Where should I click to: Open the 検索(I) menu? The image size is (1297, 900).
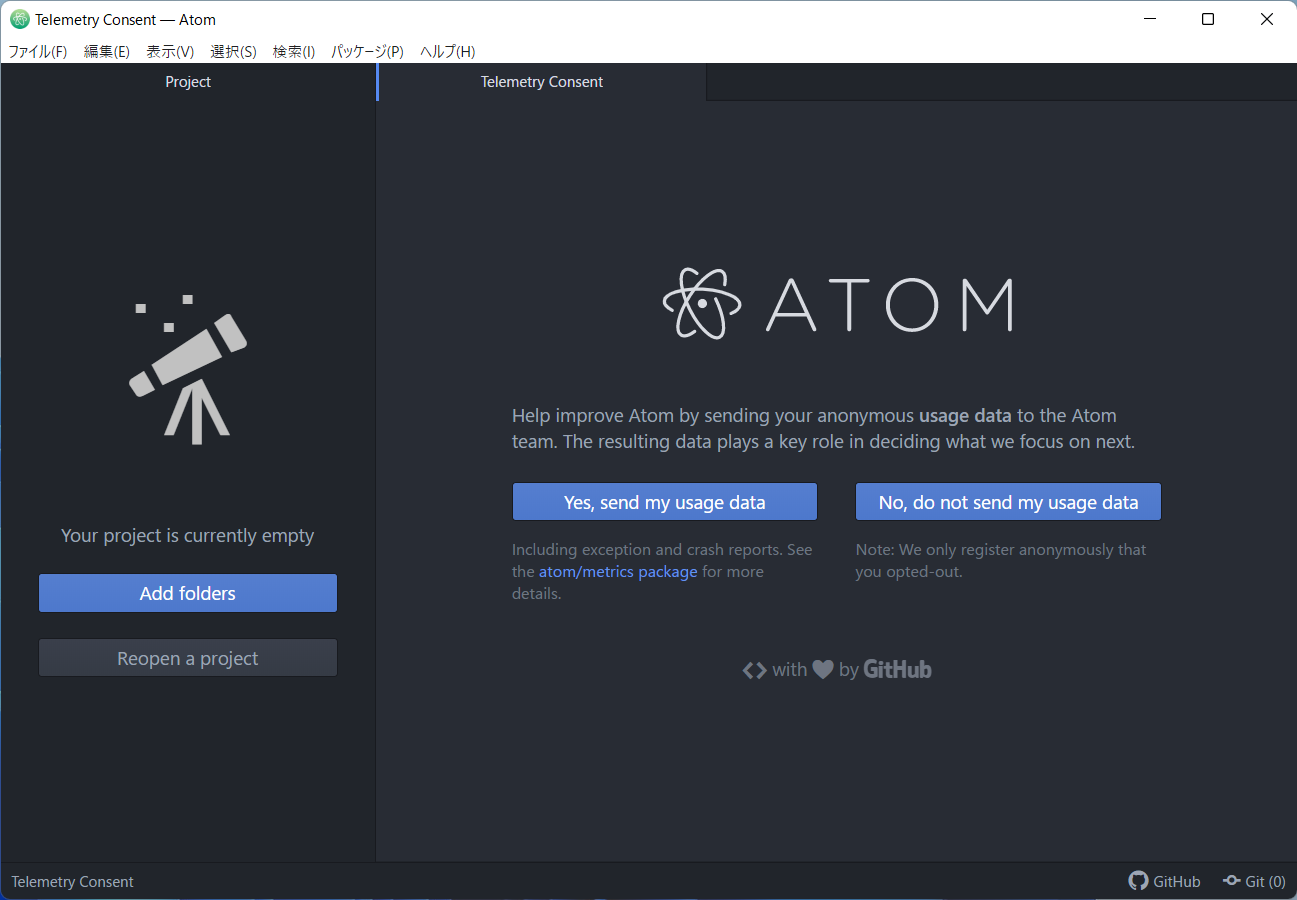click(294, 51)
